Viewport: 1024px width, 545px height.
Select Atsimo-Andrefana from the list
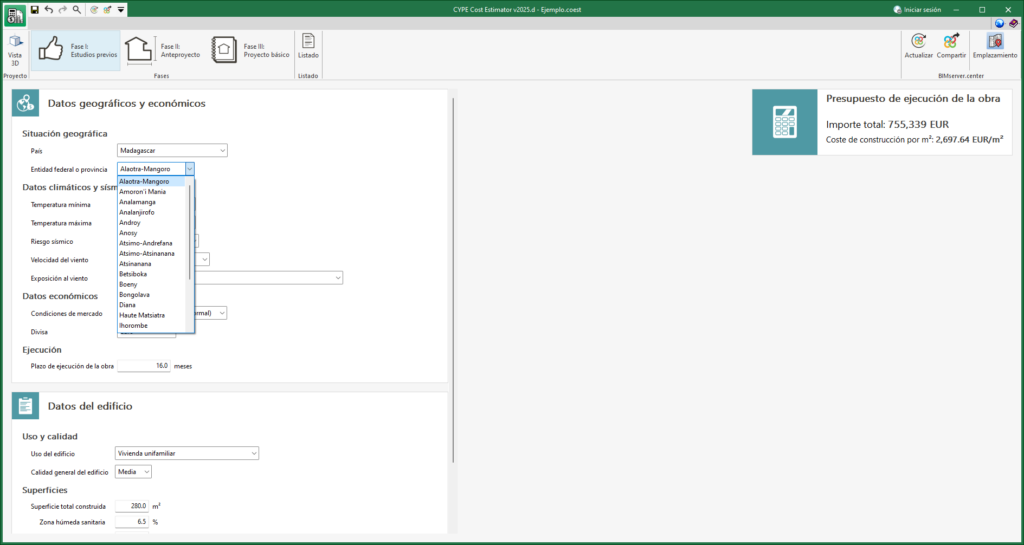(152, 243)
